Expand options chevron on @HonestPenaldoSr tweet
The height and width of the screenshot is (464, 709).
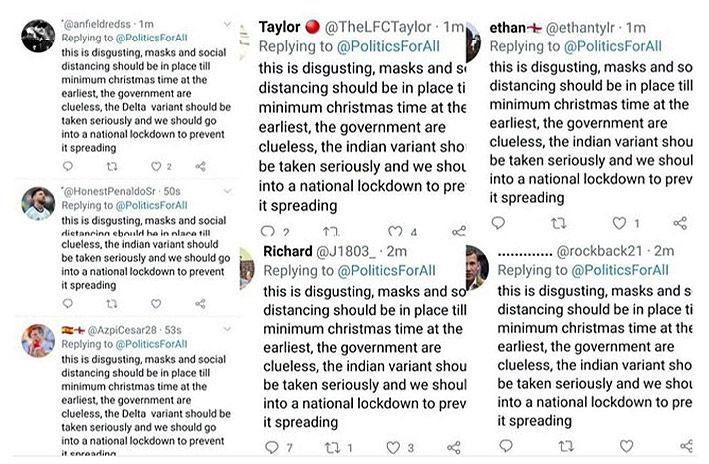[227, 191]
